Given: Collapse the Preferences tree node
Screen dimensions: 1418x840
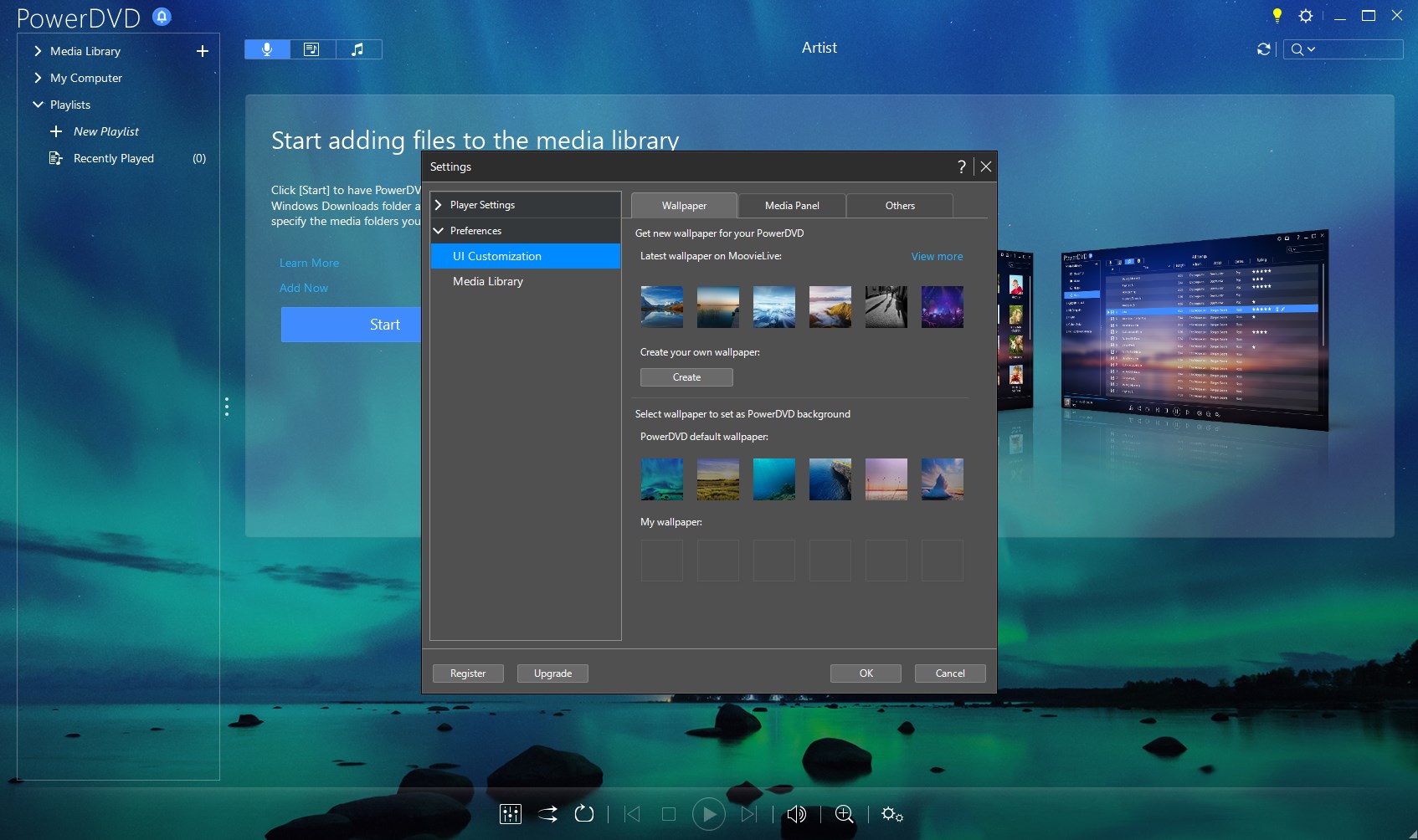Looking at the screenshot, I should (x=438, y=231).
